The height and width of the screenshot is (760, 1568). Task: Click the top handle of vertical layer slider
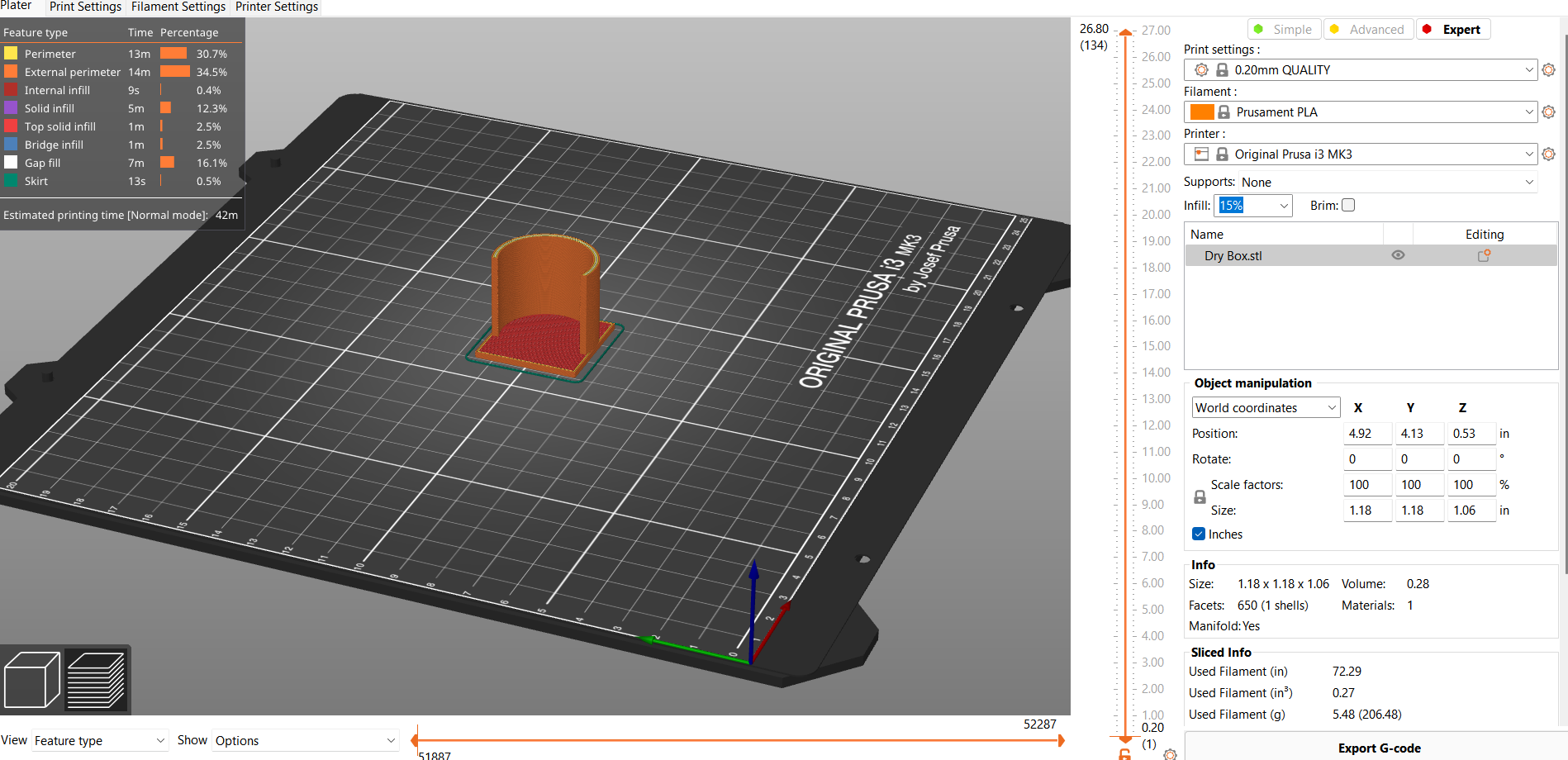tap(1125, 33)
